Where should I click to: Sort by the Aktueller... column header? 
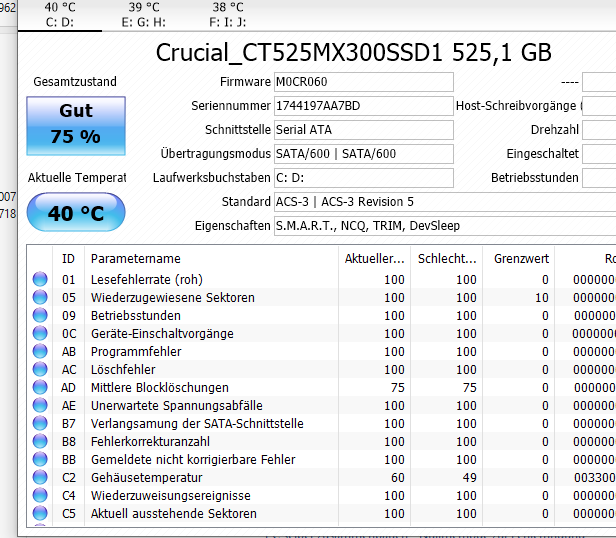[x=374, y=259]
